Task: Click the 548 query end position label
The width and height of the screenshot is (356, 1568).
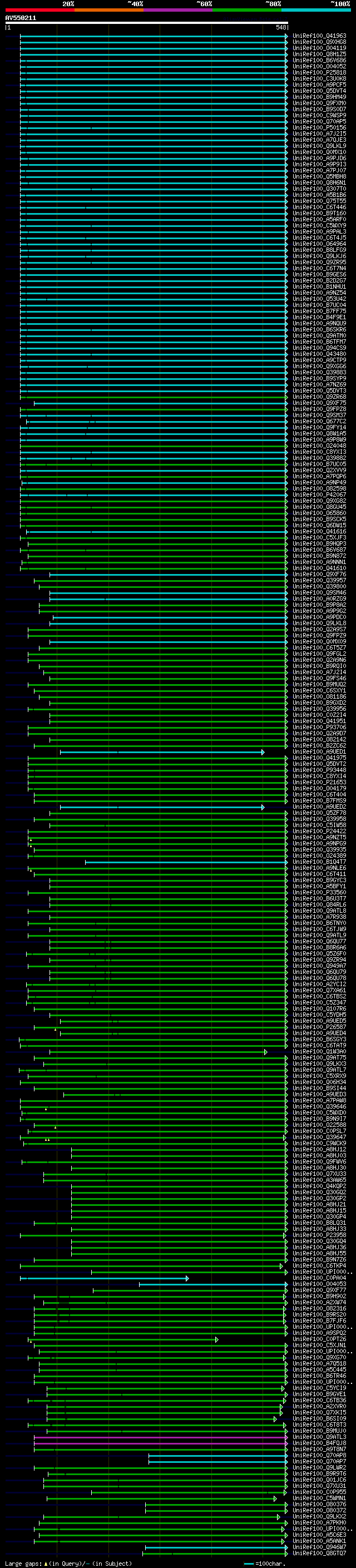Action: click(x=280, y=27)
